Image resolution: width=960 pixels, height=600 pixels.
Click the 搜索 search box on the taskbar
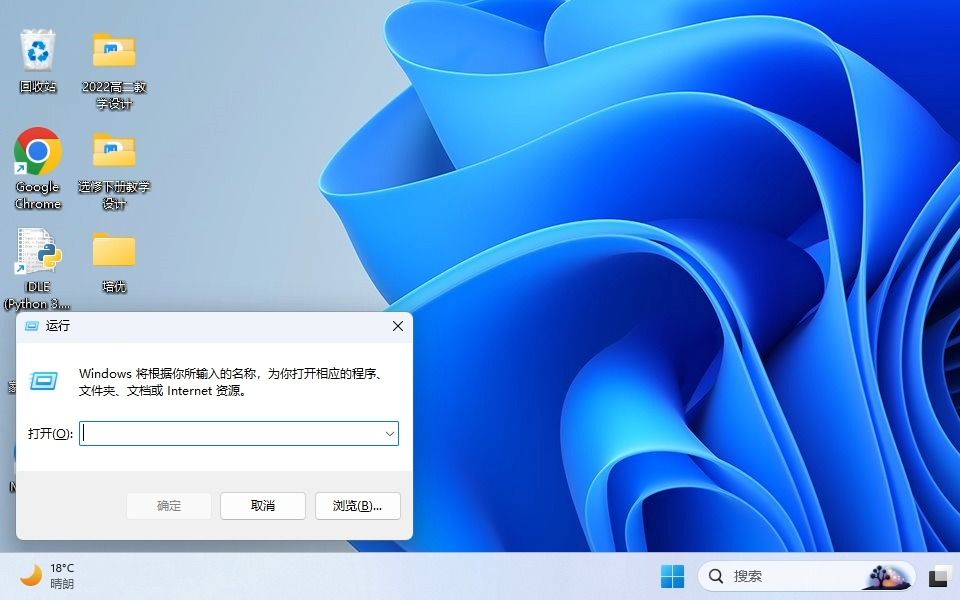pos(780,576)
